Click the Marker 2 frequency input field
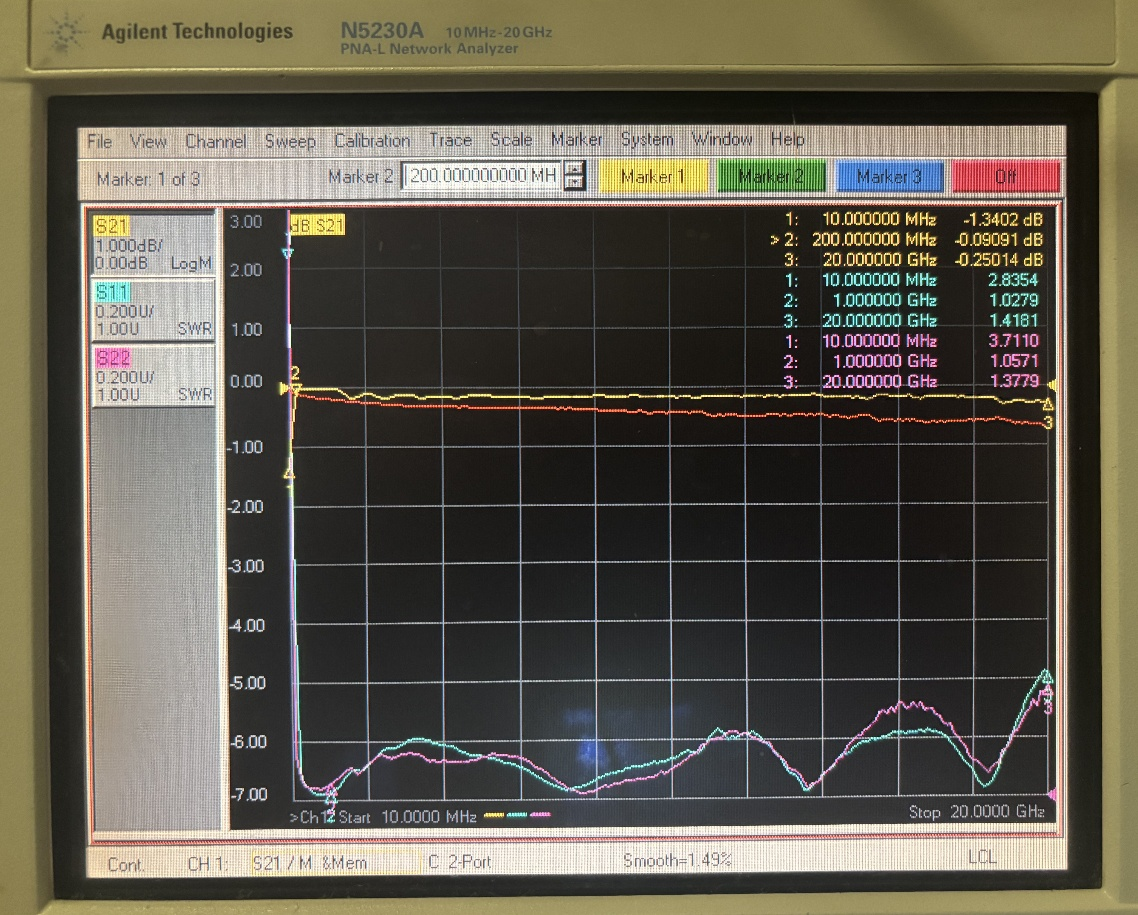 [482, 177]
